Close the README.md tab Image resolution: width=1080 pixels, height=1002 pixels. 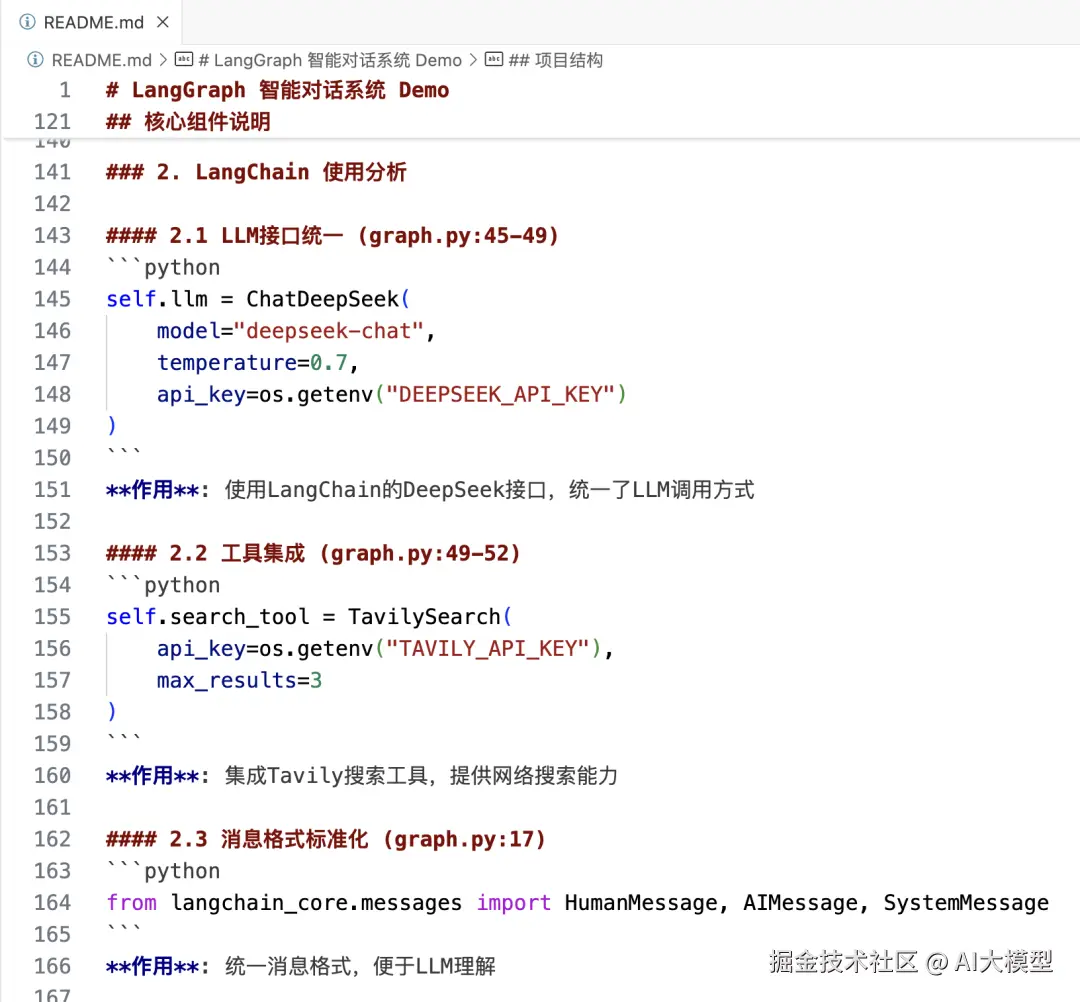point(163,22)
